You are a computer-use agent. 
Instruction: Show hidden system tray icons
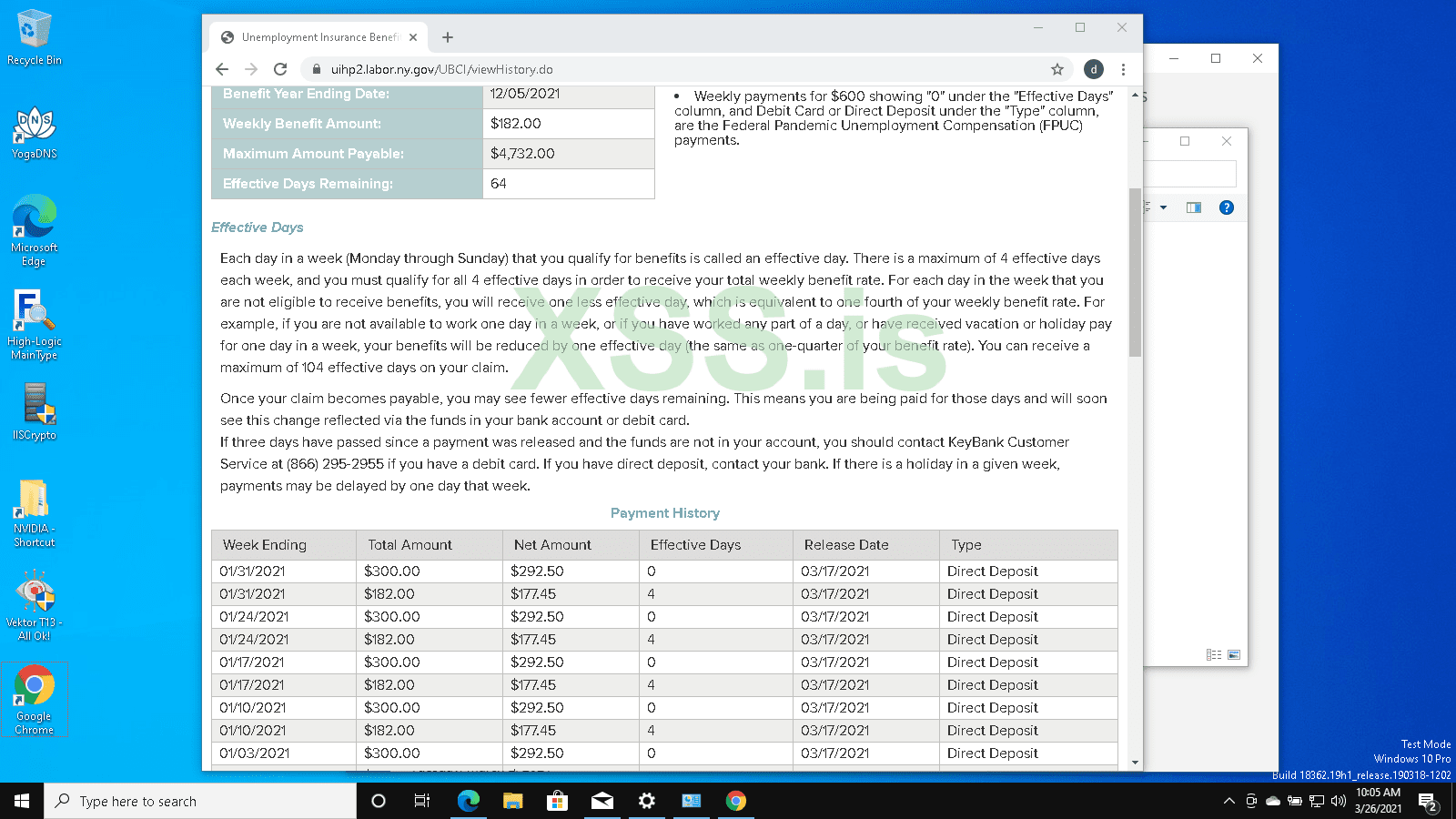(x=1228, y=801)
